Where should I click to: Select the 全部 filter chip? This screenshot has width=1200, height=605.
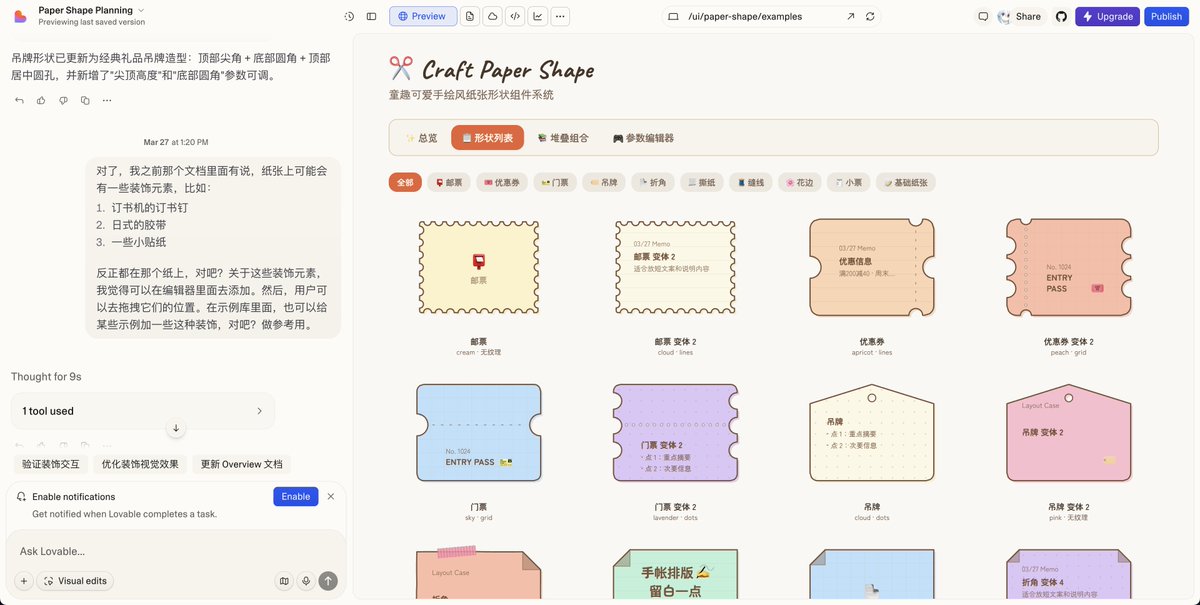(405, 183)
